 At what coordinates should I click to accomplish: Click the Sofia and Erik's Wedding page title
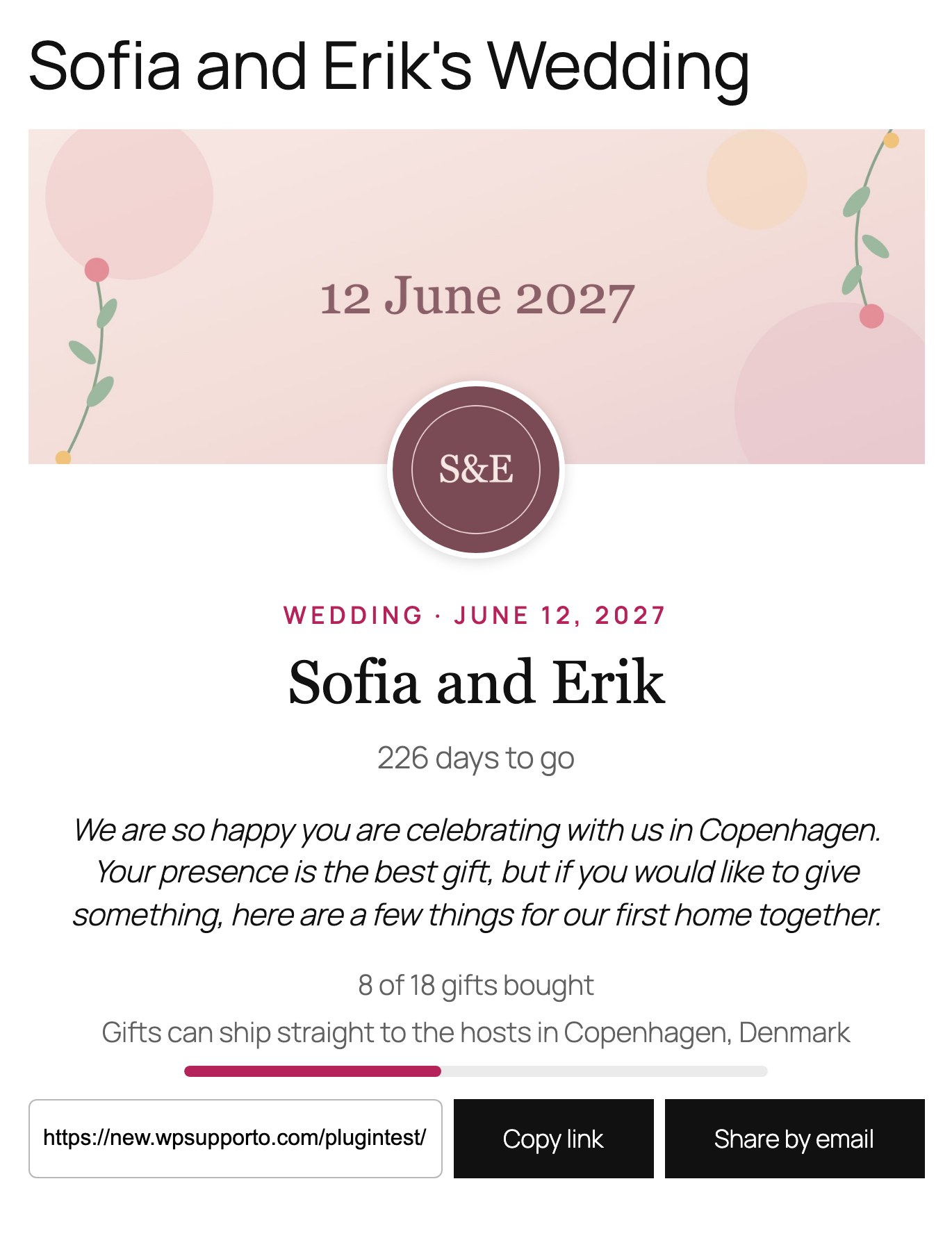[x=389, y=67]
